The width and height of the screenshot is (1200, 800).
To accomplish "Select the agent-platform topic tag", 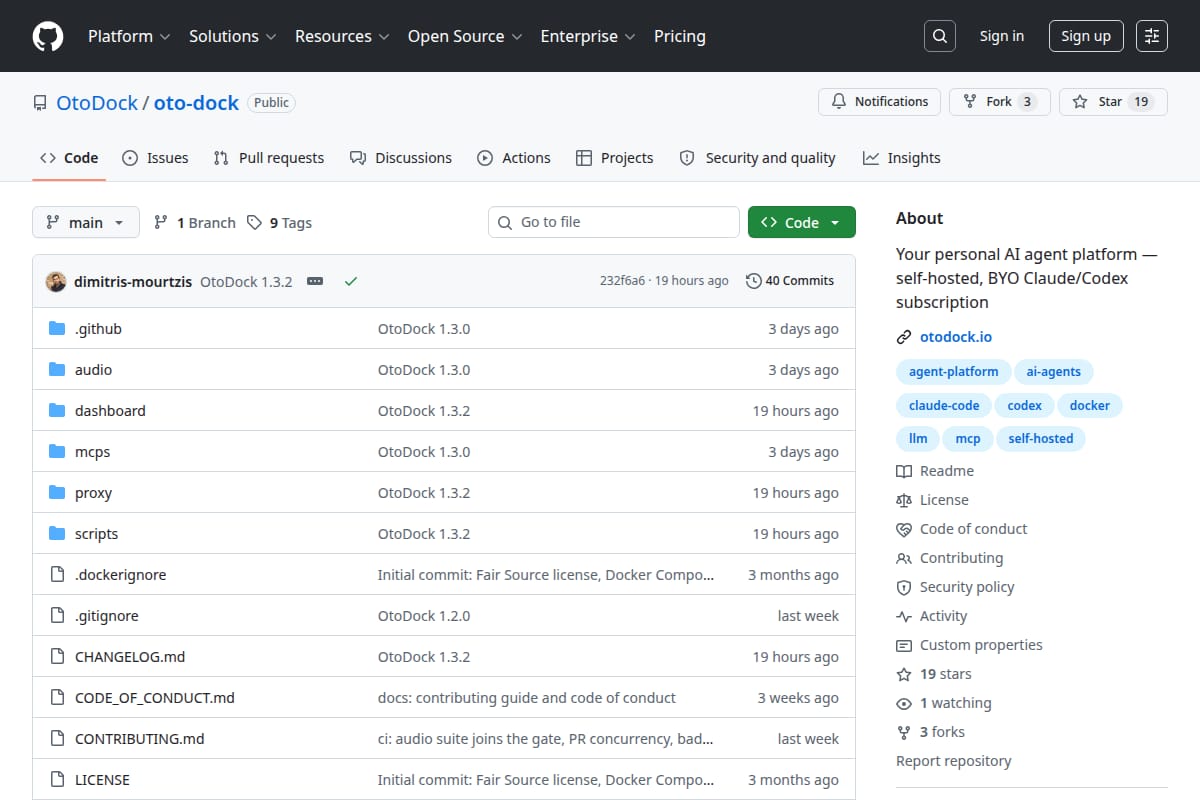I will click(x=953, y=371).
